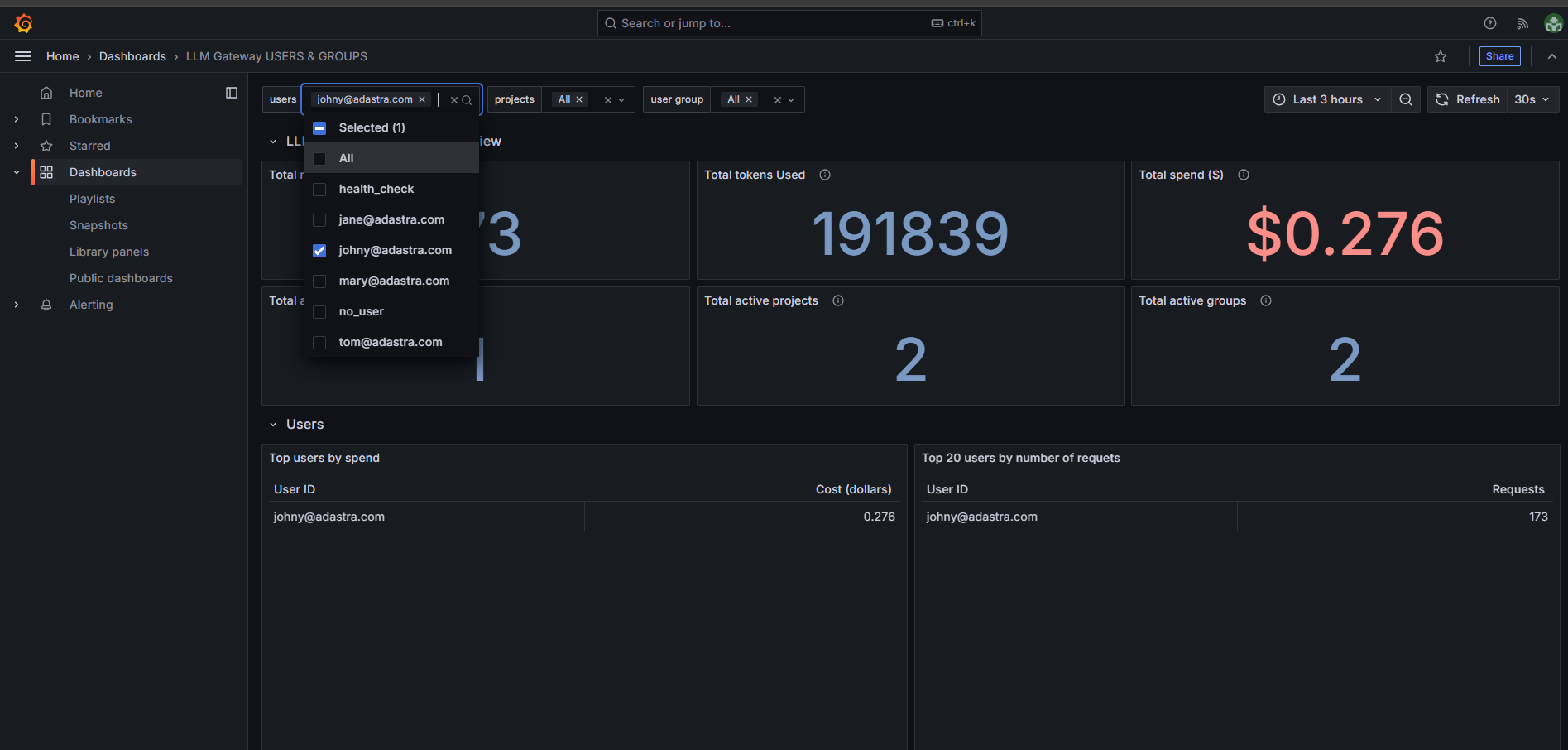This screenshot has width=1568, height=750.
Task: Click the zoom out time range icon
Action: click(1405, 99)
